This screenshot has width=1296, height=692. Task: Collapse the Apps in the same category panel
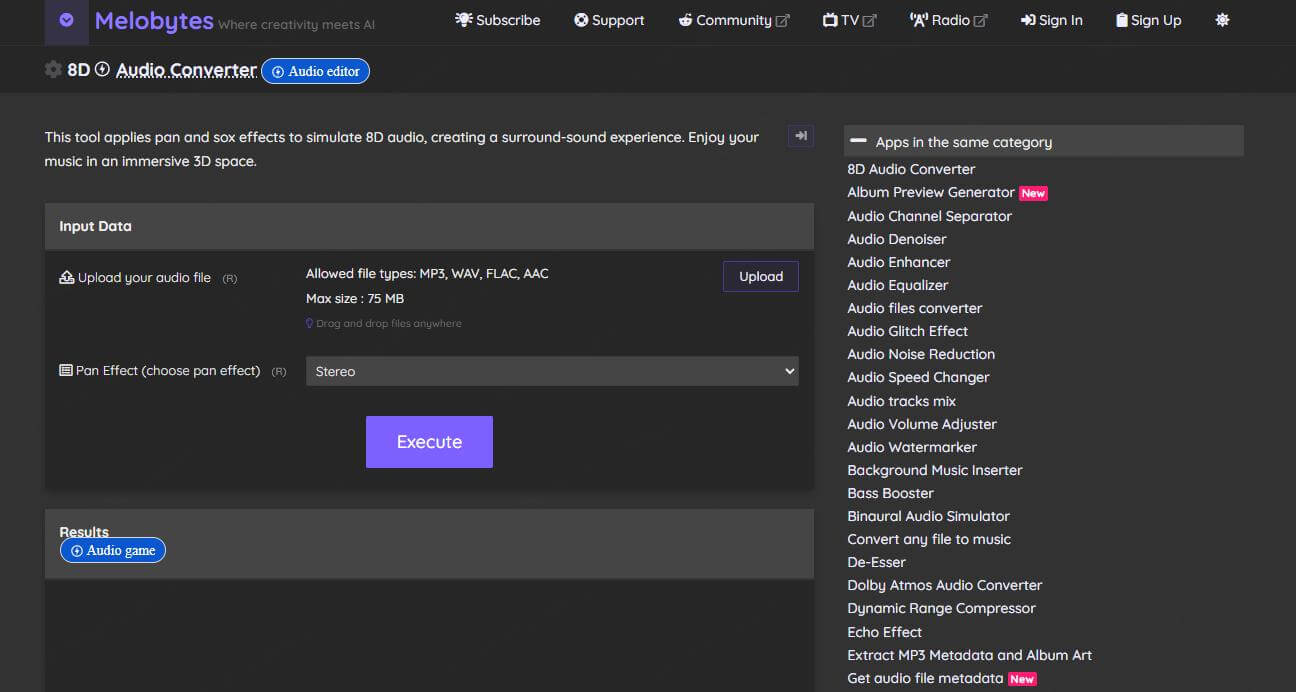(858, 141)
